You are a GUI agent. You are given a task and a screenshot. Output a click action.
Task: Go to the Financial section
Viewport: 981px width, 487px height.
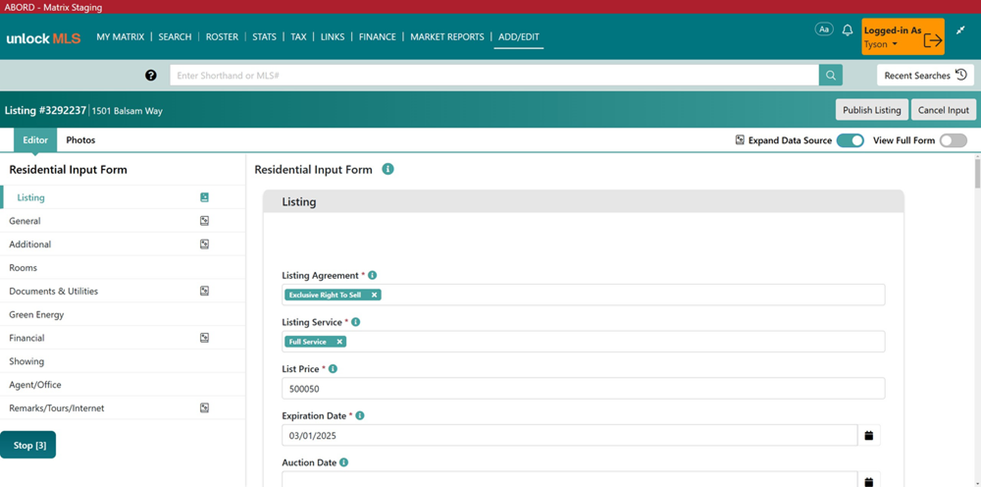(123, 338)
